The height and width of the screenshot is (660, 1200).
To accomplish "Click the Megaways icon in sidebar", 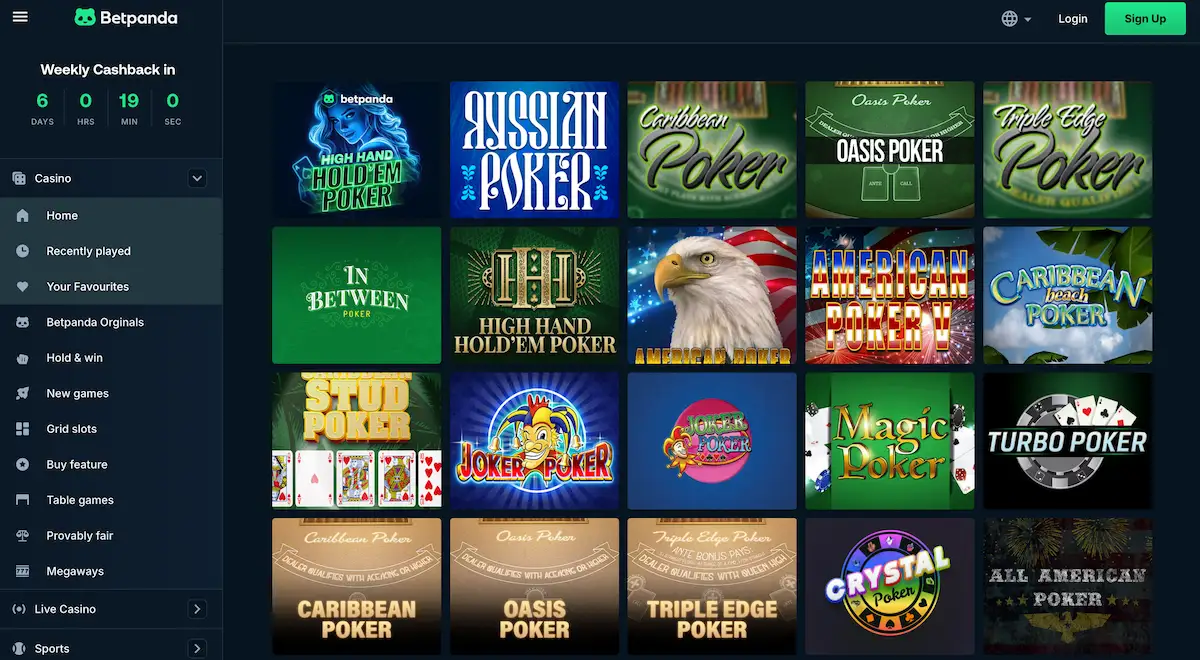I will coord(23,571).
